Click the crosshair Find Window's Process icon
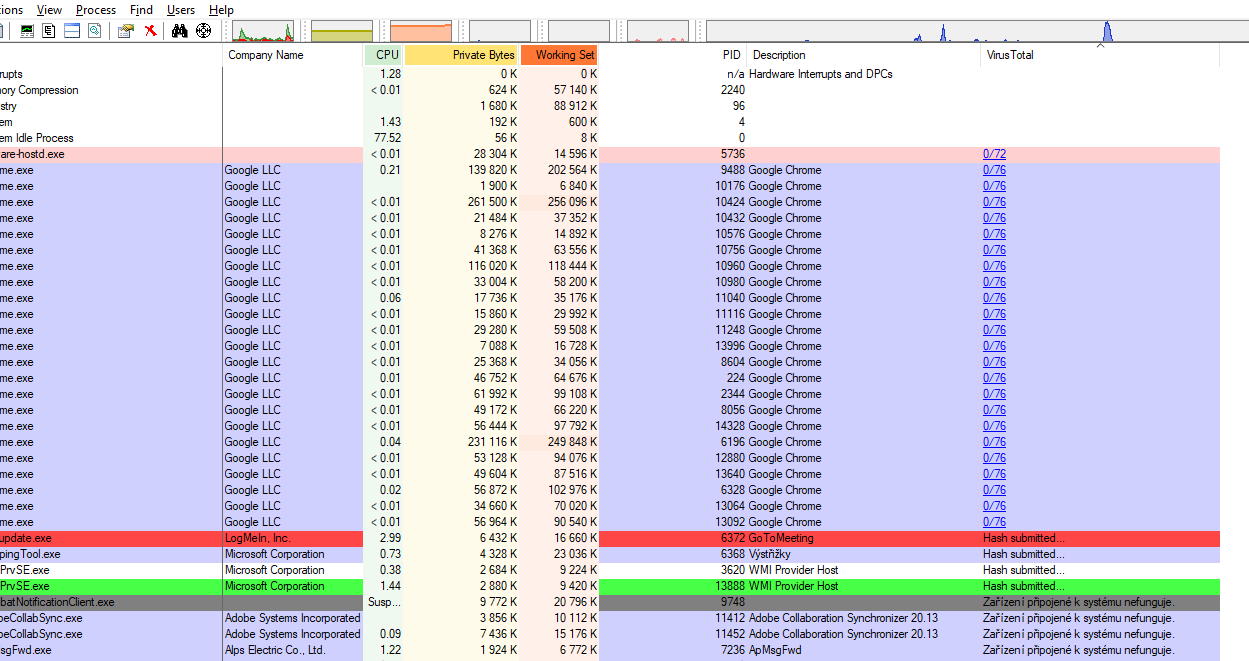 203,31
